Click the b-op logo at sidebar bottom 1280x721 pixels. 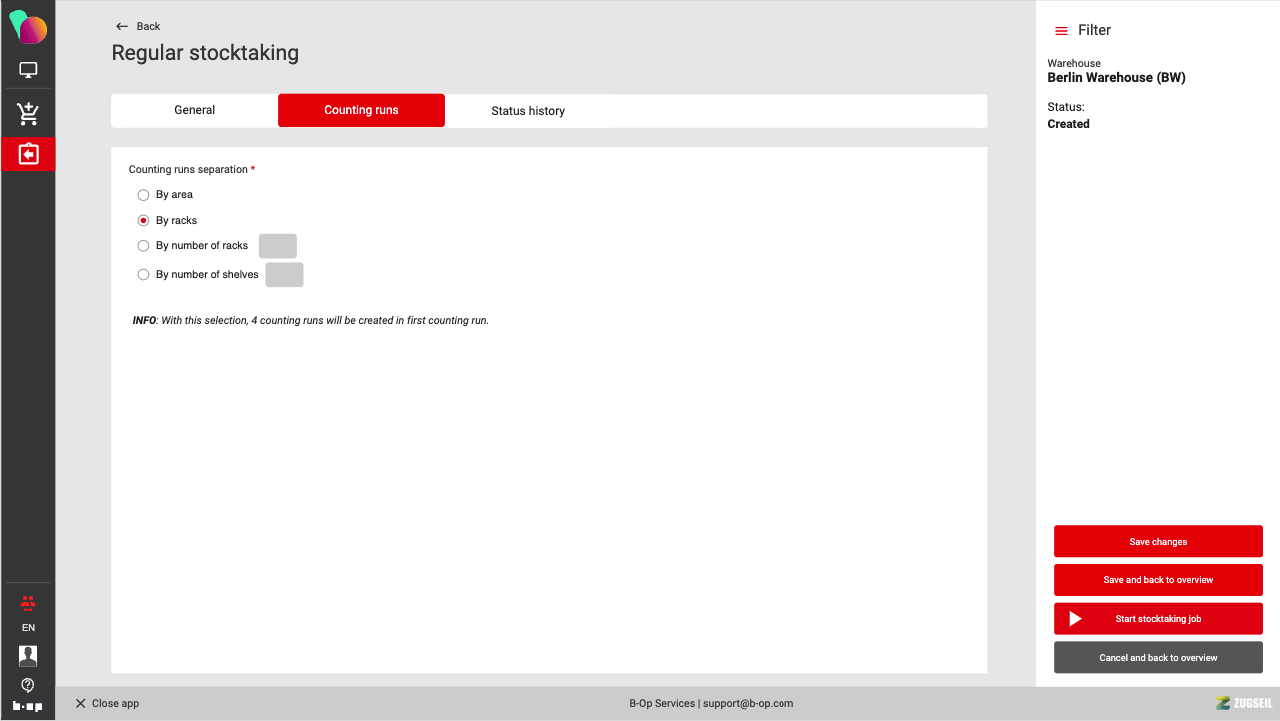pos(28,706)
